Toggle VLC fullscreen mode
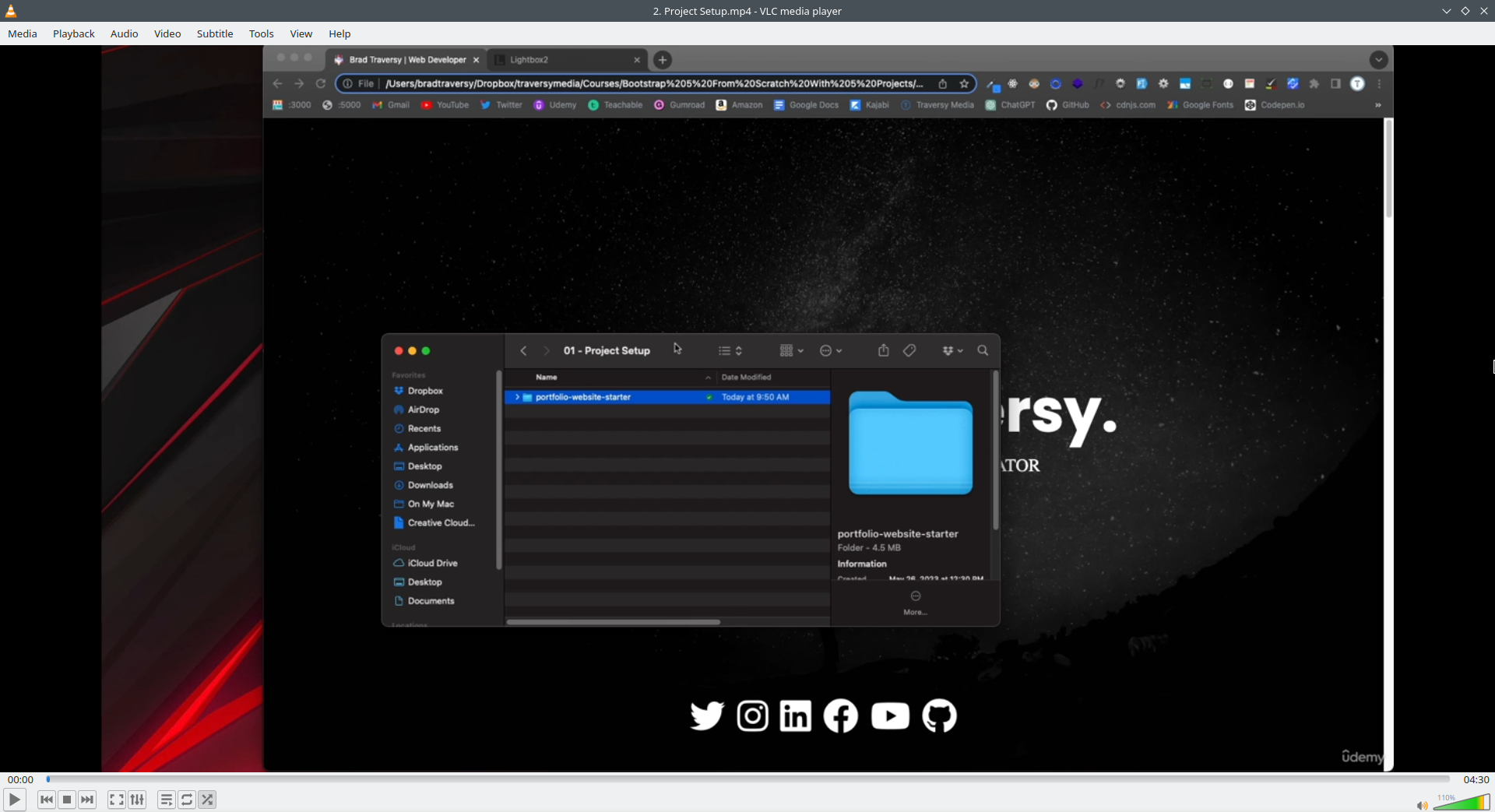 pyautogui.click(x=117, y=800)
